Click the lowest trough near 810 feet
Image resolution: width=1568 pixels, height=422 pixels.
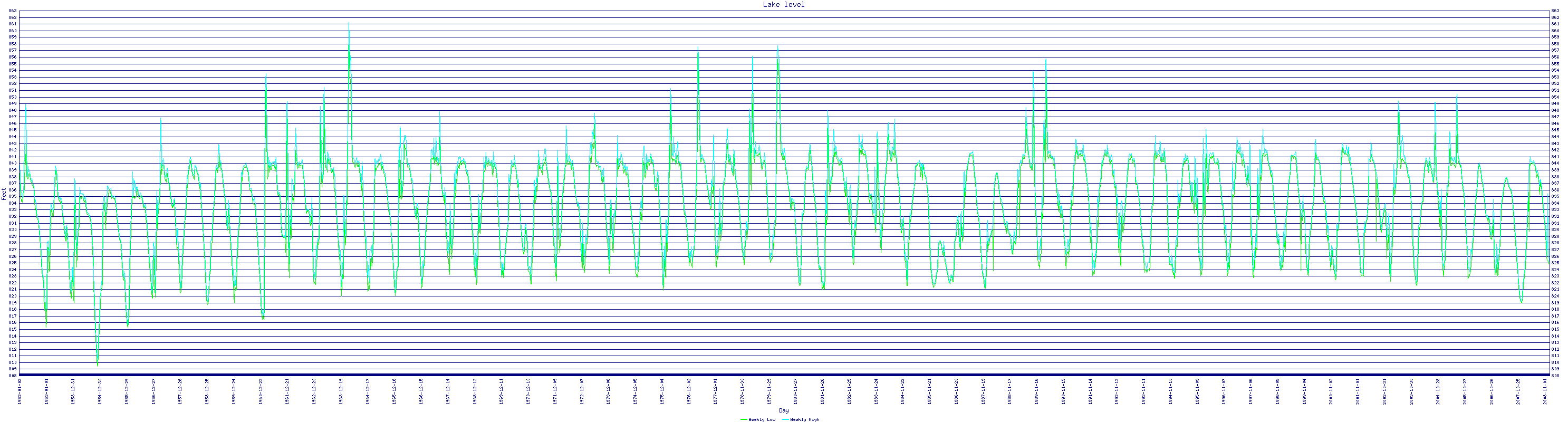[x=98, y=364]
